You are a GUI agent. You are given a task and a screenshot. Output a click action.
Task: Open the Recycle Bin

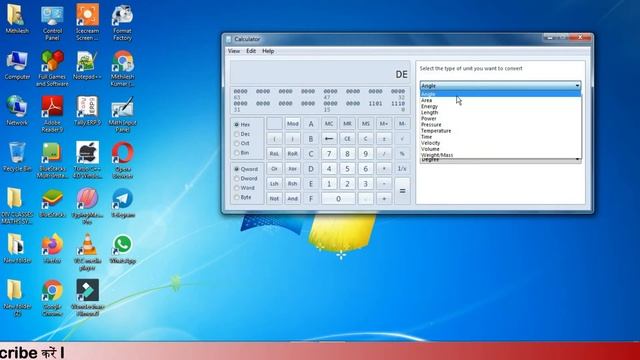click(17, 157)
